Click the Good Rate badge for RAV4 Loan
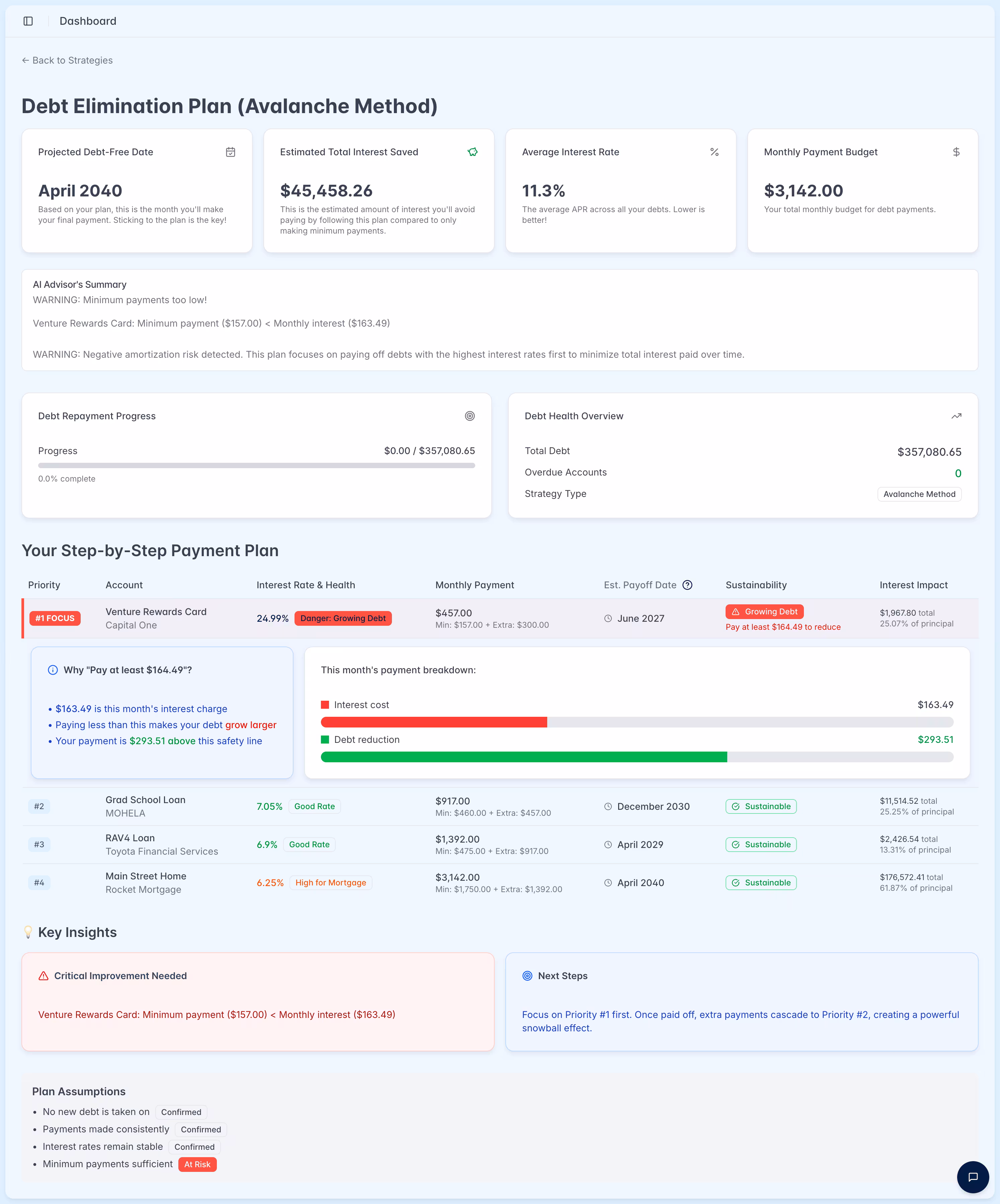Viewport: 1000px width, 1204px height. tap(309, 845)
